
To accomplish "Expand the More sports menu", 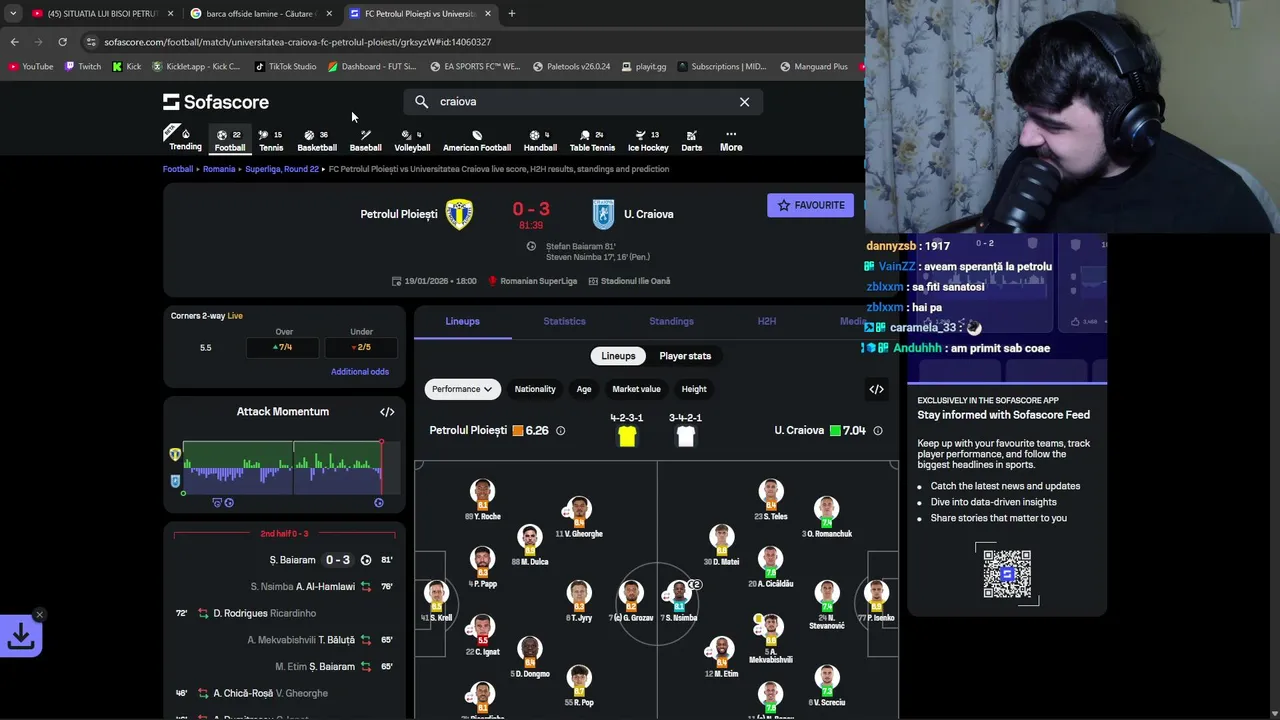I will (731, 140).
